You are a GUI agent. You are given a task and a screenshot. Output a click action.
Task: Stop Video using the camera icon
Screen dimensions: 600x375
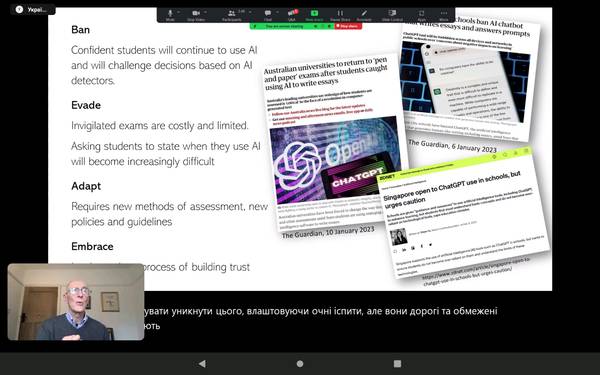tap(196, 15)
